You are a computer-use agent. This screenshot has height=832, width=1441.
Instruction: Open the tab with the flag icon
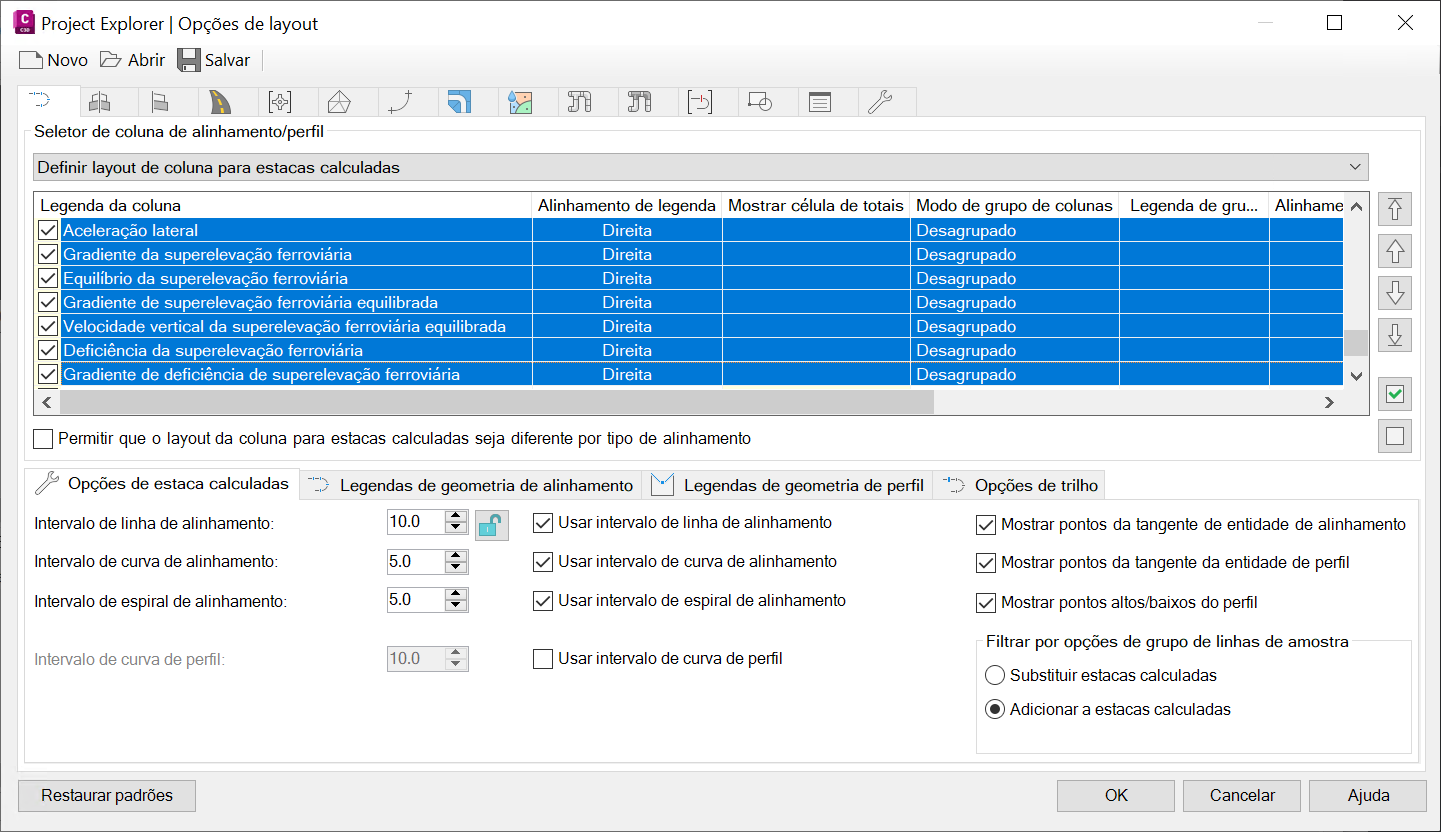(160, 102)
